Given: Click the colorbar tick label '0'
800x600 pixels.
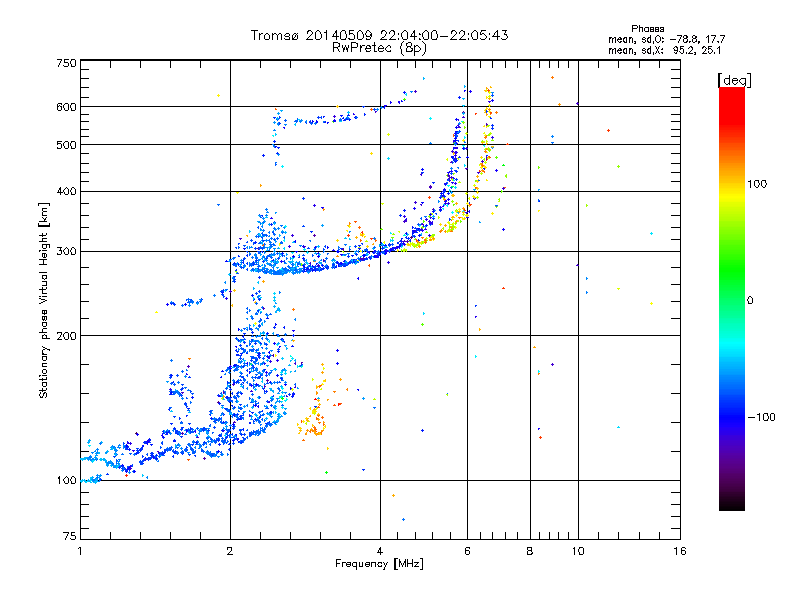Looking at the screenshot, I should 750,301.
